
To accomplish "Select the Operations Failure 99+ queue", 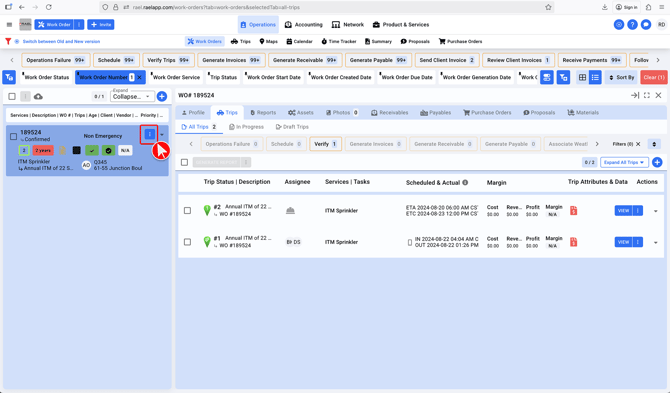I will [56, 60].
